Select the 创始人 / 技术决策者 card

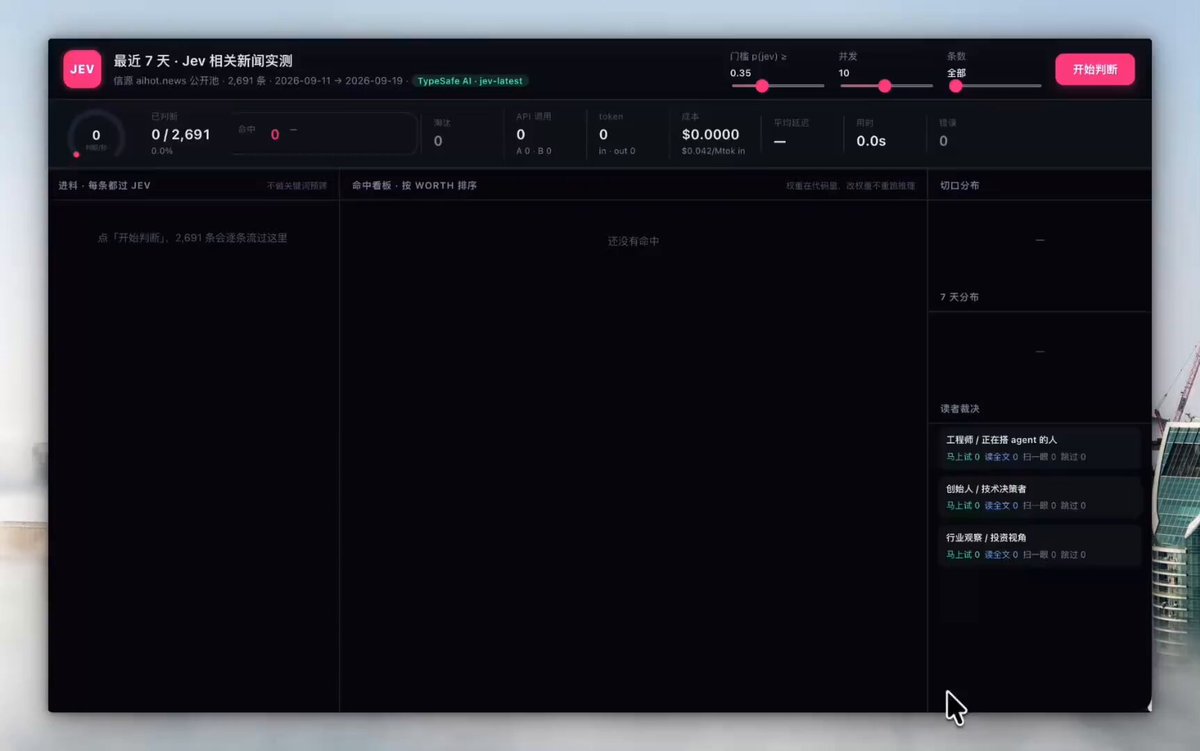pos(1040,497)
